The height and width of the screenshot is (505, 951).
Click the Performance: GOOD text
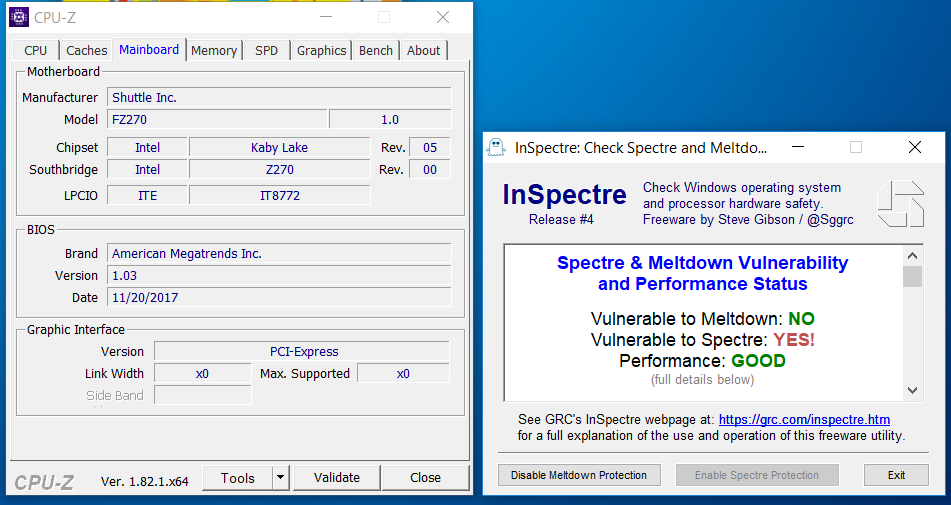tap(702, 361)
